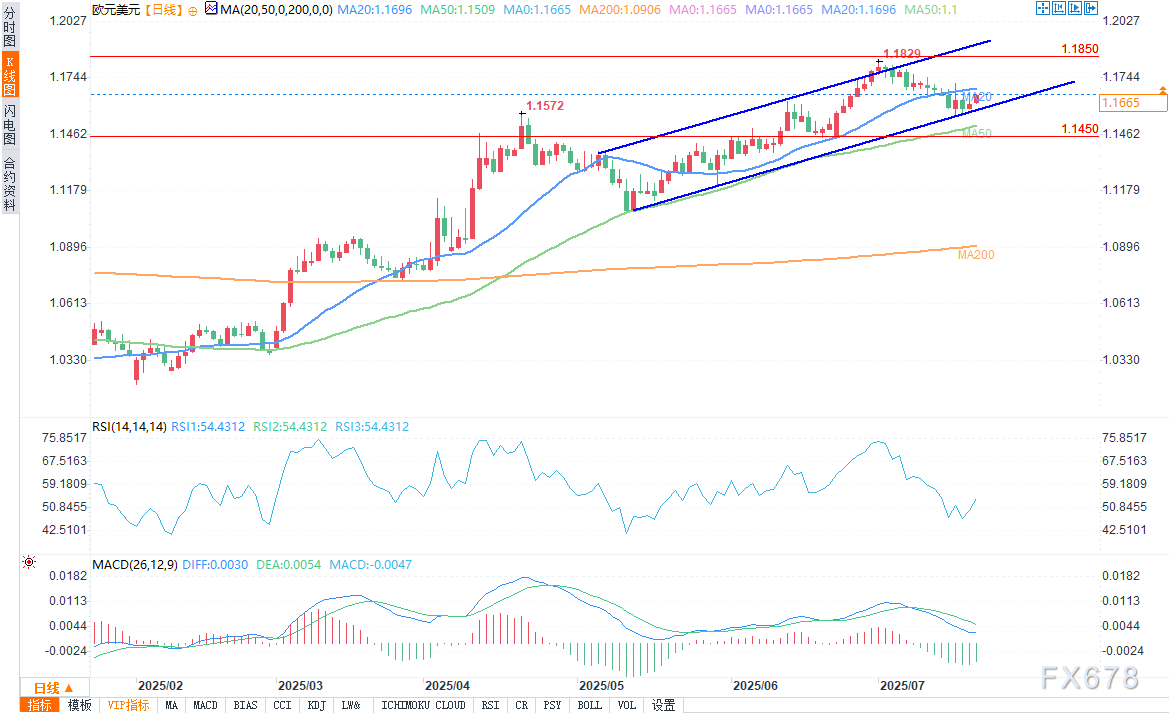The width and height of the screenshot is (1169, 713).
Task: Click the orange price alert marker on the axis
Action: (1162, 91)
